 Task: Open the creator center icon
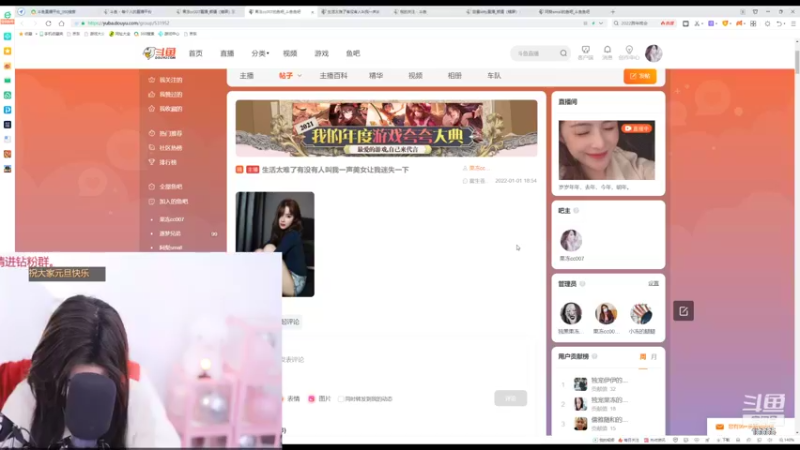[629, 52]
